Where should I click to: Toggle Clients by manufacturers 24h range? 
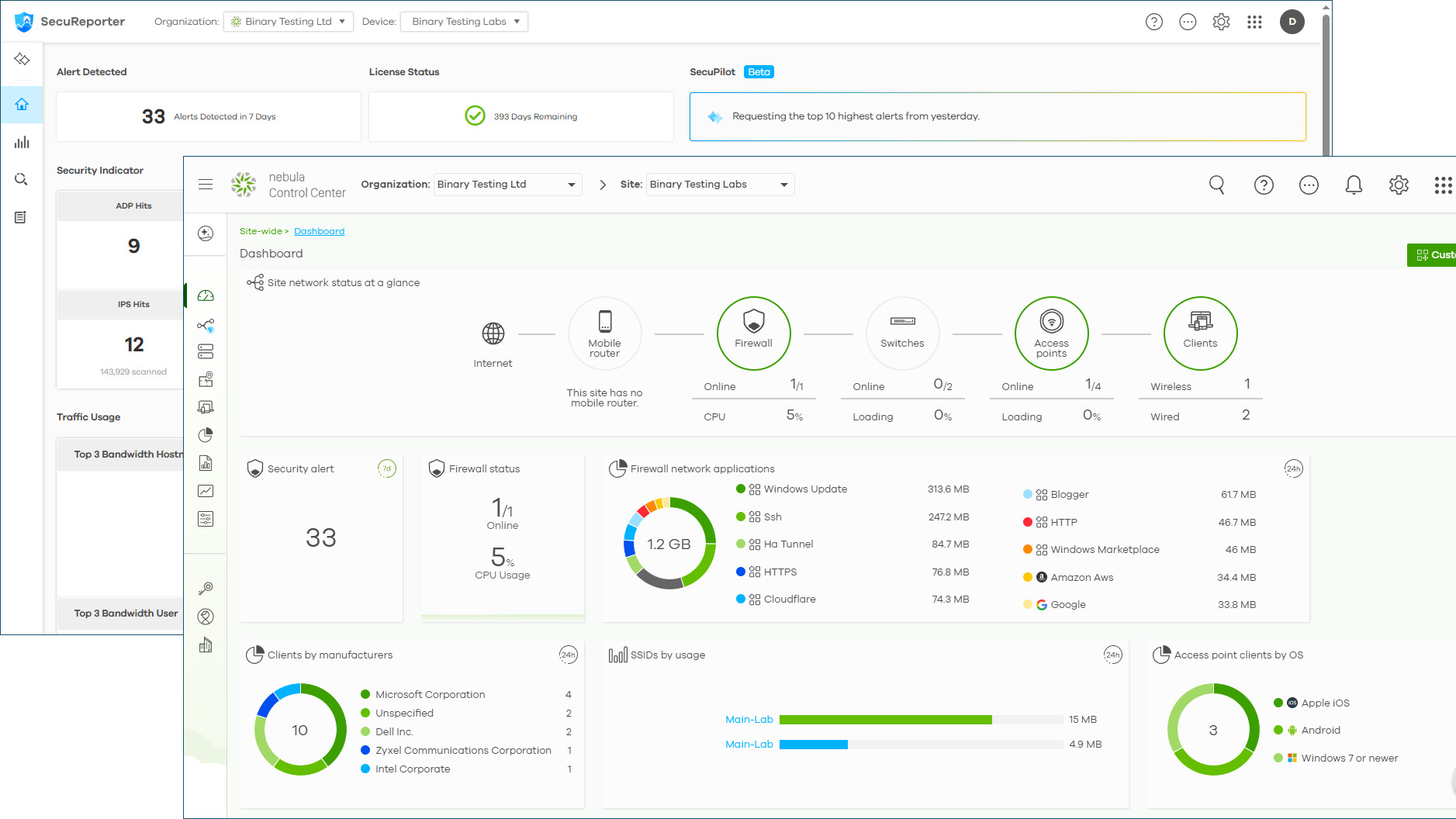point(568,655)
